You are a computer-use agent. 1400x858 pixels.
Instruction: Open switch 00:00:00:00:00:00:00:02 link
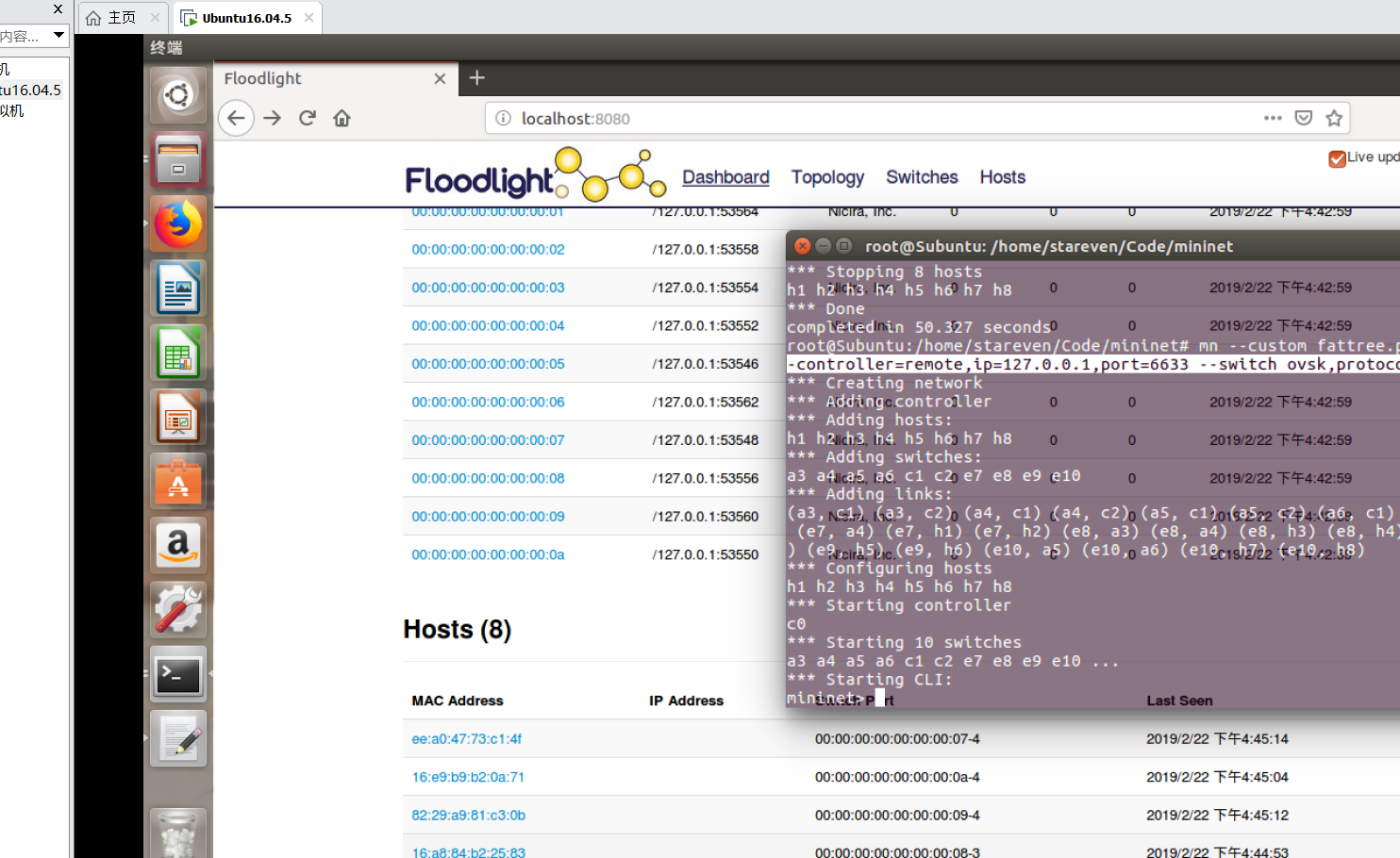[x=488, y=250]
